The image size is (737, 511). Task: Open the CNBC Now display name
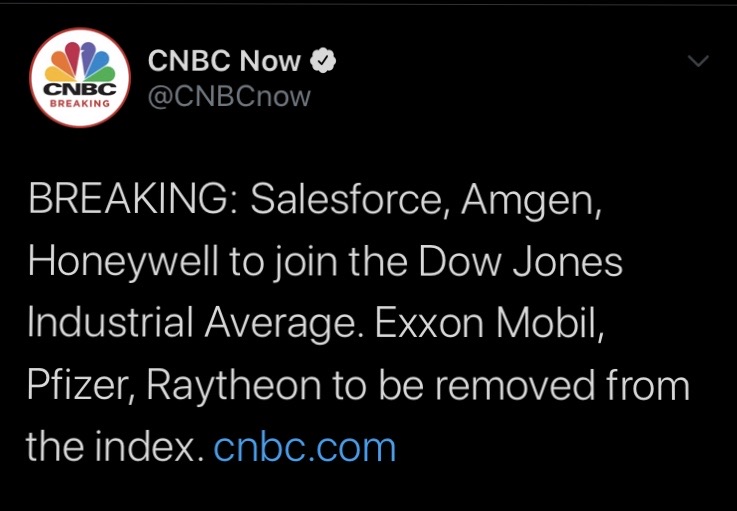[x=224, y=61]
